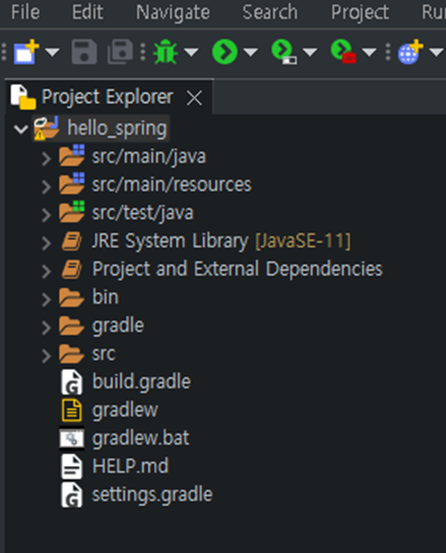The width and height of the screenshot is (446, 553).
Task: Expand the gradle folder
Action: (46, 328)
